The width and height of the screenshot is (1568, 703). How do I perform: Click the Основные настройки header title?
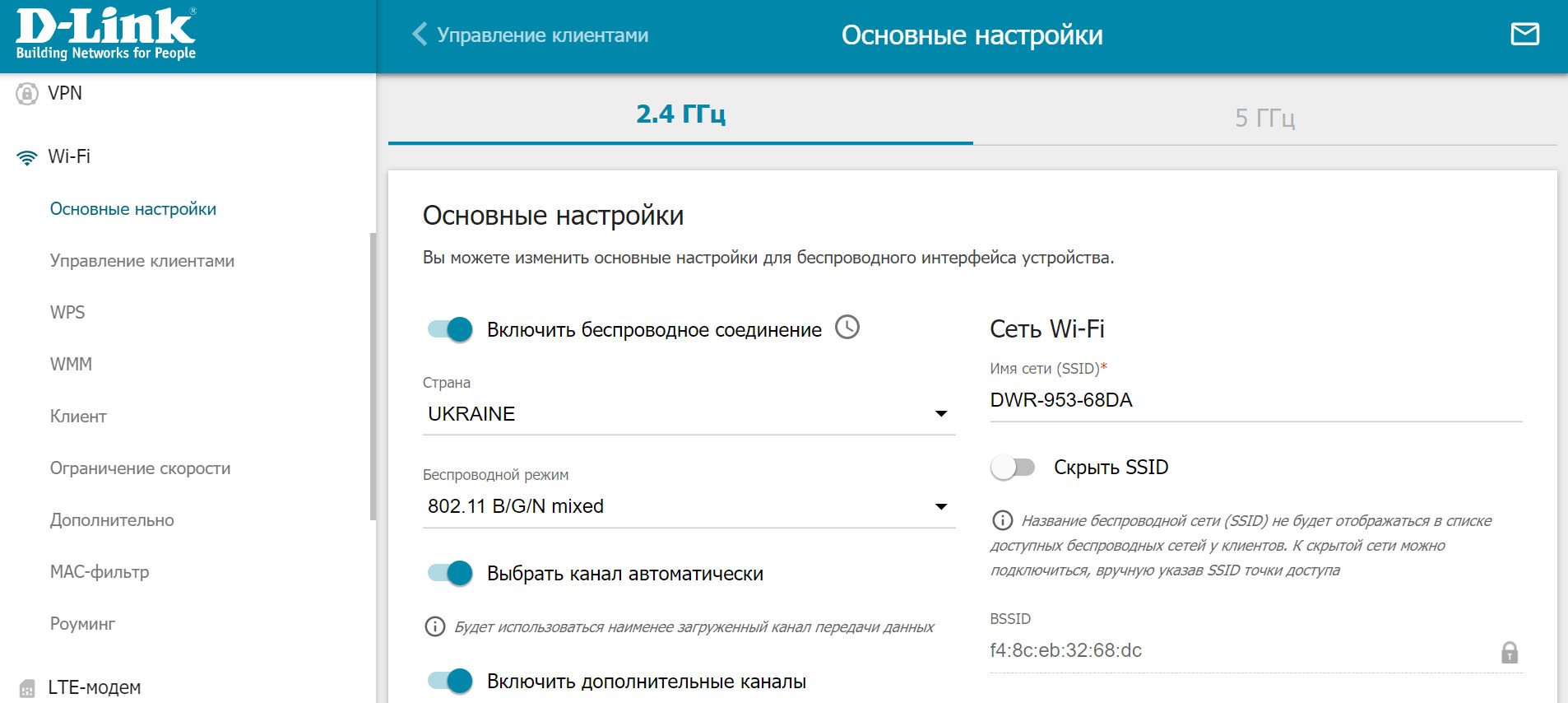pyautogui.click(x=972, y=35)
